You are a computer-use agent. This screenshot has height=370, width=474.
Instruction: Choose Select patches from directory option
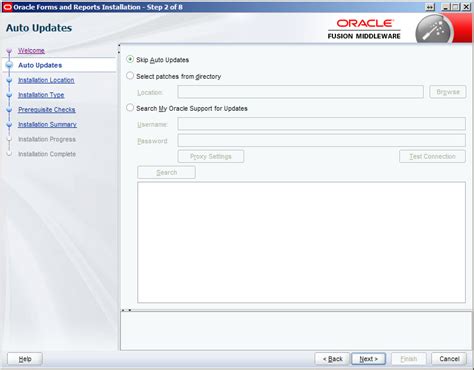tap(130, 76)
